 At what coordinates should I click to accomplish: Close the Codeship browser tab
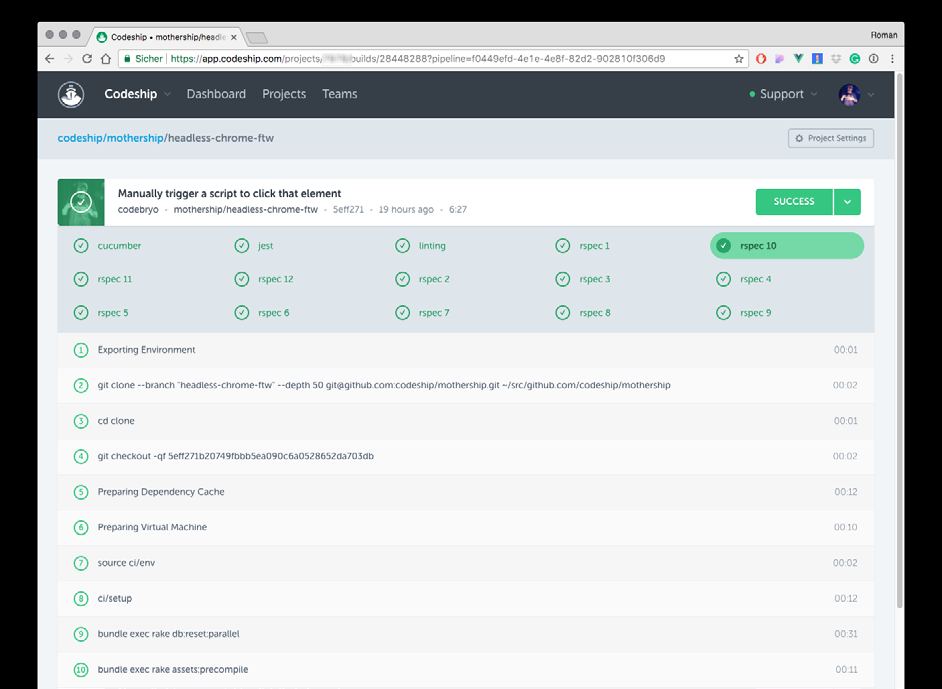coord(234,37)
